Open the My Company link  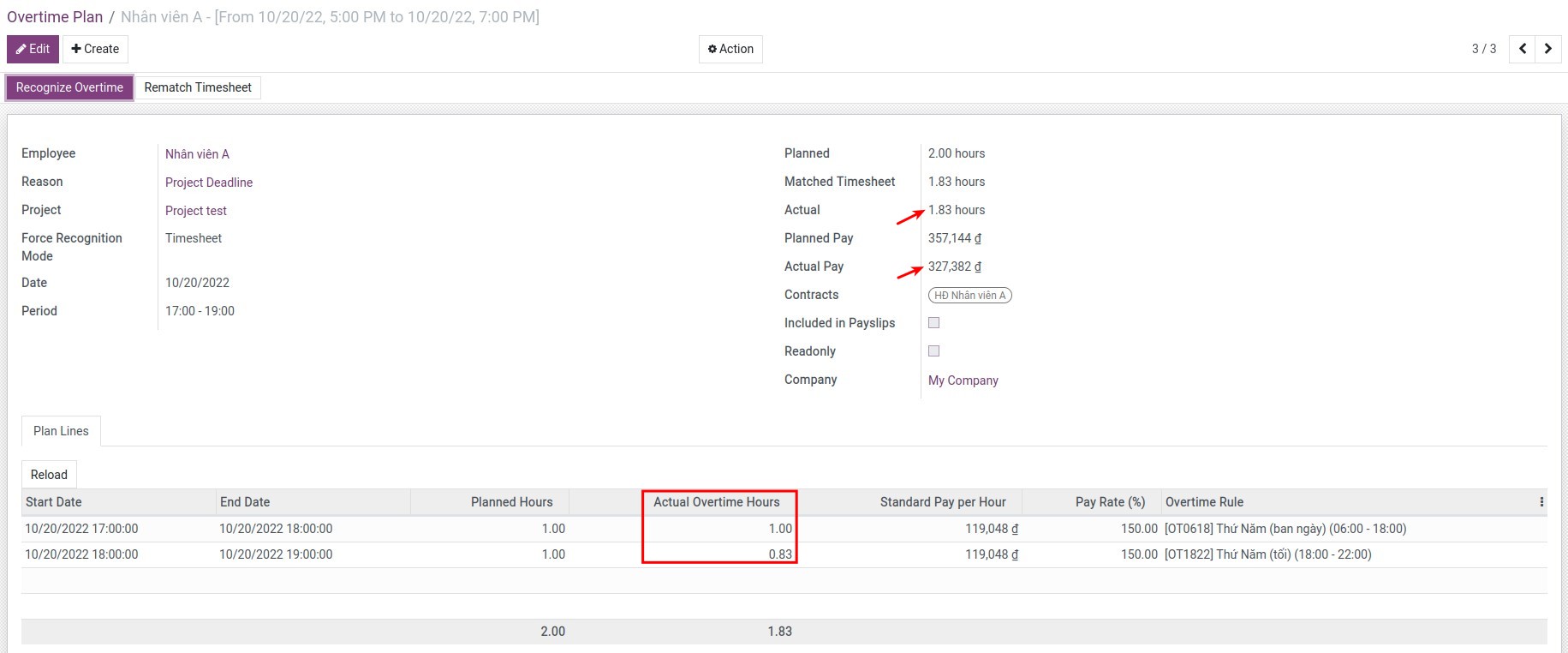pos(963,380)
